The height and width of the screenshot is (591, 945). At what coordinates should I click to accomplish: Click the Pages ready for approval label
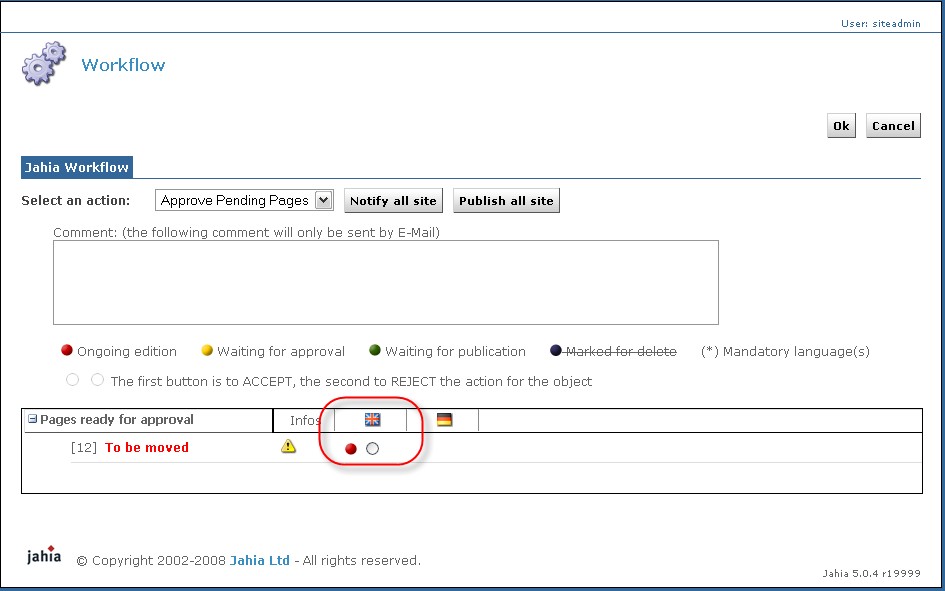(x=117, y=419)
